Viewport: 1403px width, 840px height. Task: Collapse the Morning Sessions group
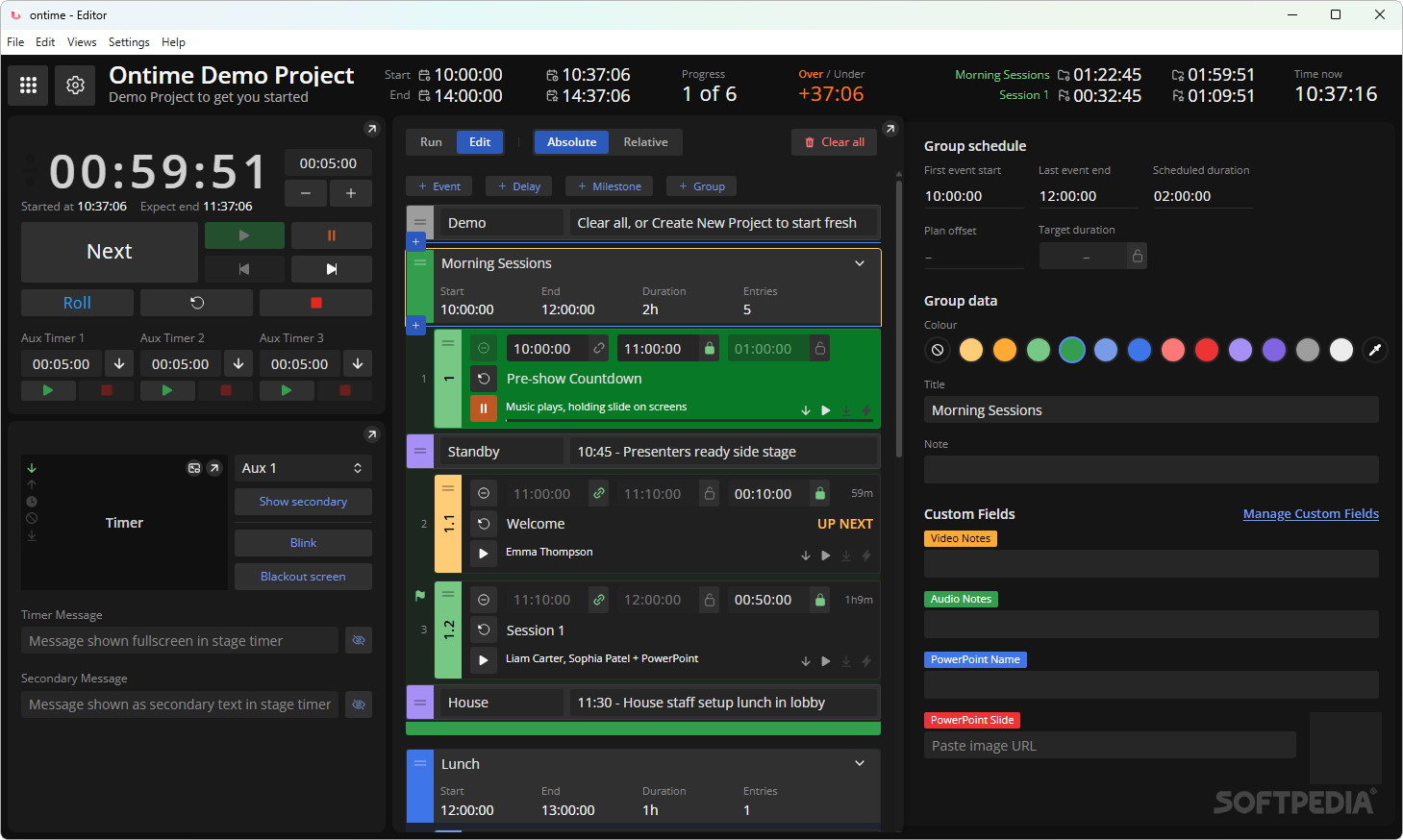(x=860, y=263)
